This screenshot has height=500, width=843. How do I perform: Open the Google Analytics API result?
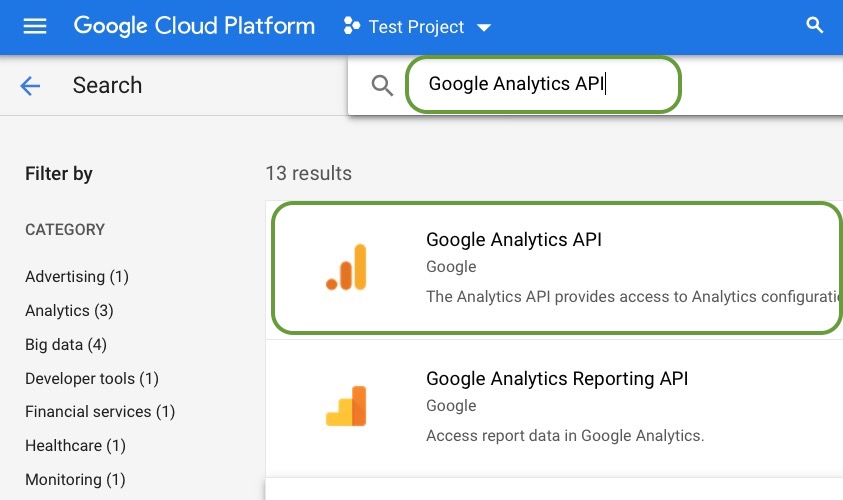[514, 240]
